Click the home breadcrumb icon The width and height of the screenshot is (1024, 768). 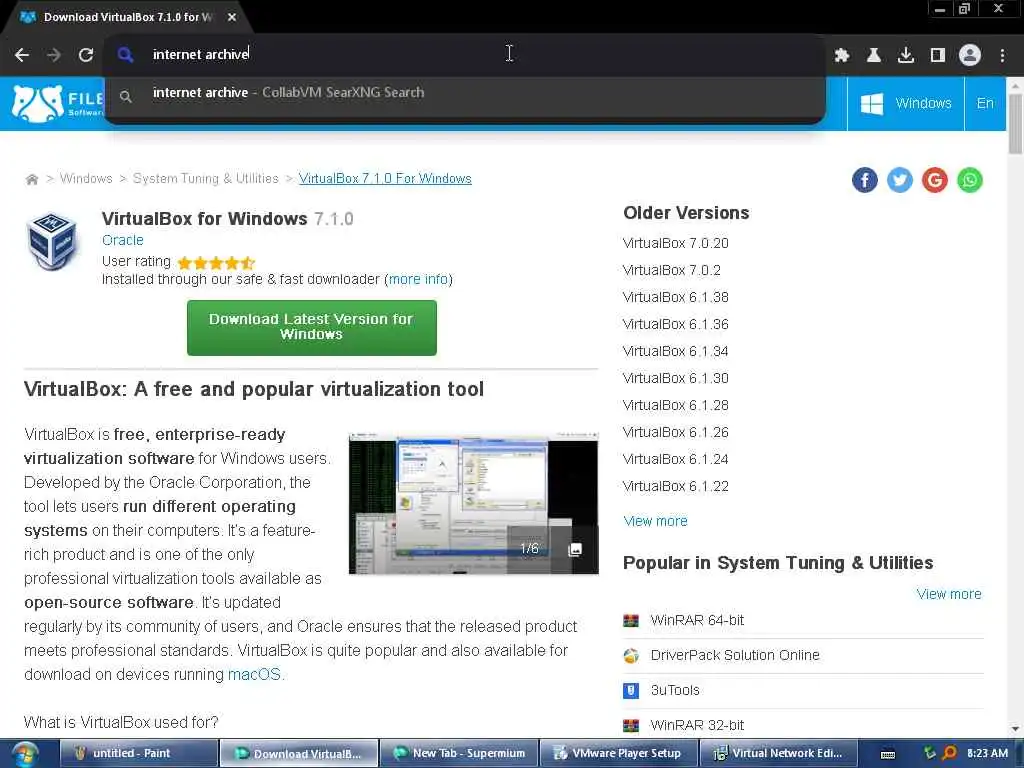31,179
